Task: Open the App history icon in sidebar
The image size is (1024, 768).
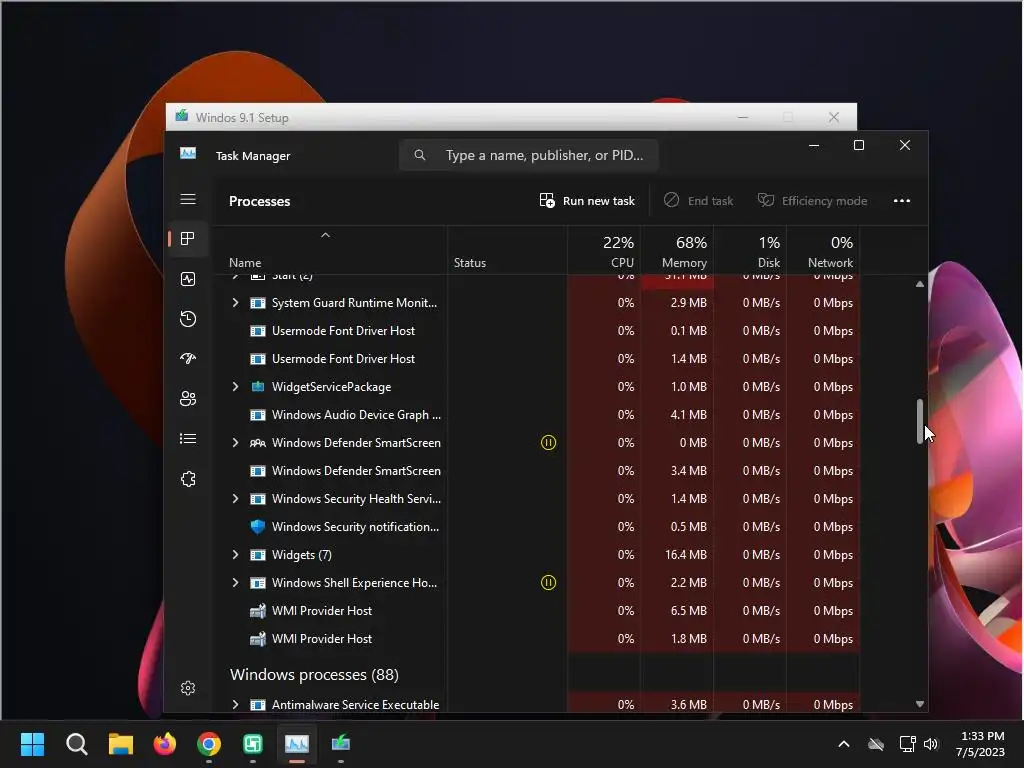Action: [x=188, y=319]
